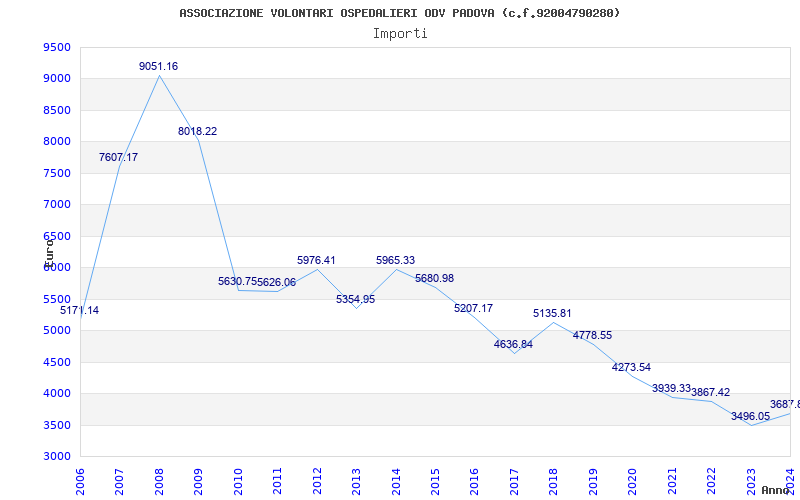Click the 5680.98 value label
The width and height of the screenshot is (800, 500).
point(434,279)
